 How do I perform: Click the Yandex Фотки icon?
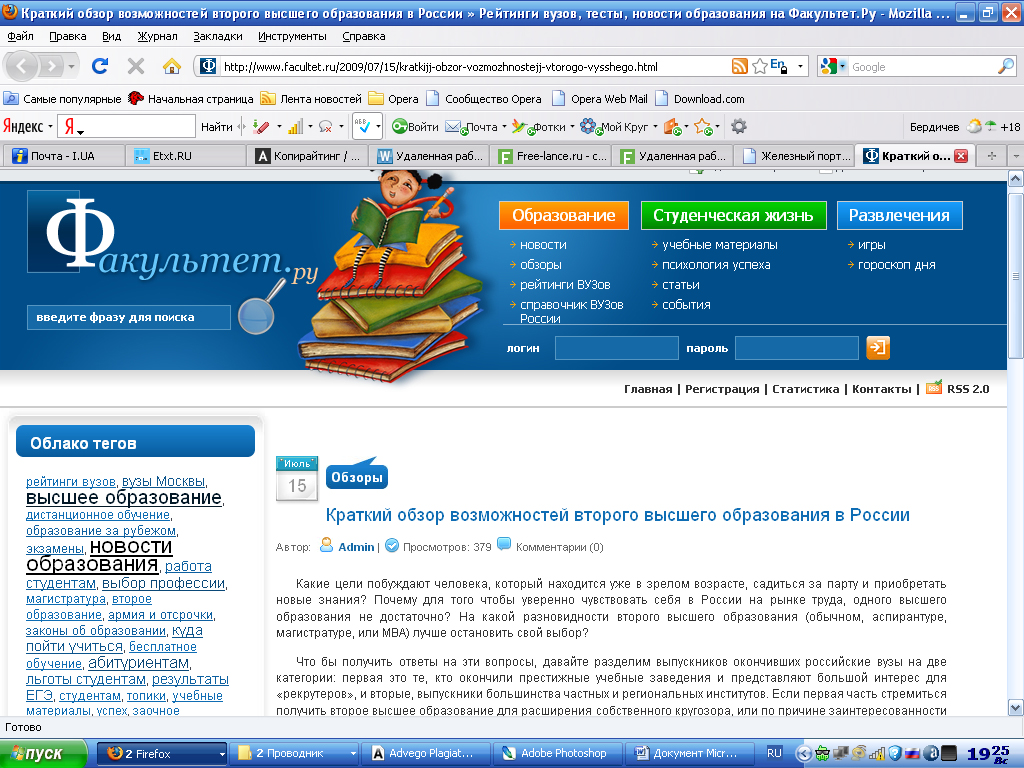click(518, 127)
